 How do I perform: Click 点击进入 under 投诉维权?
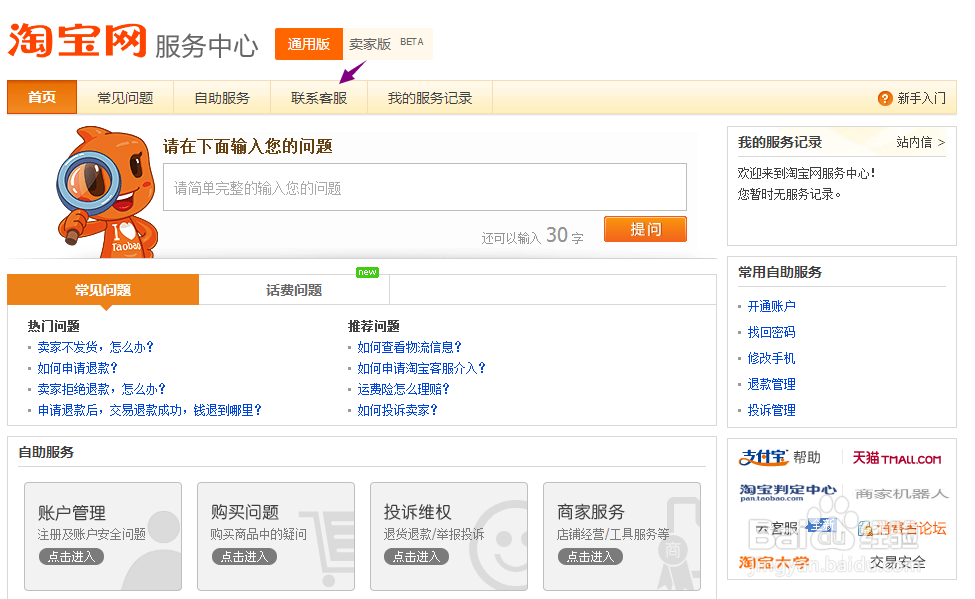coord(416,557)
